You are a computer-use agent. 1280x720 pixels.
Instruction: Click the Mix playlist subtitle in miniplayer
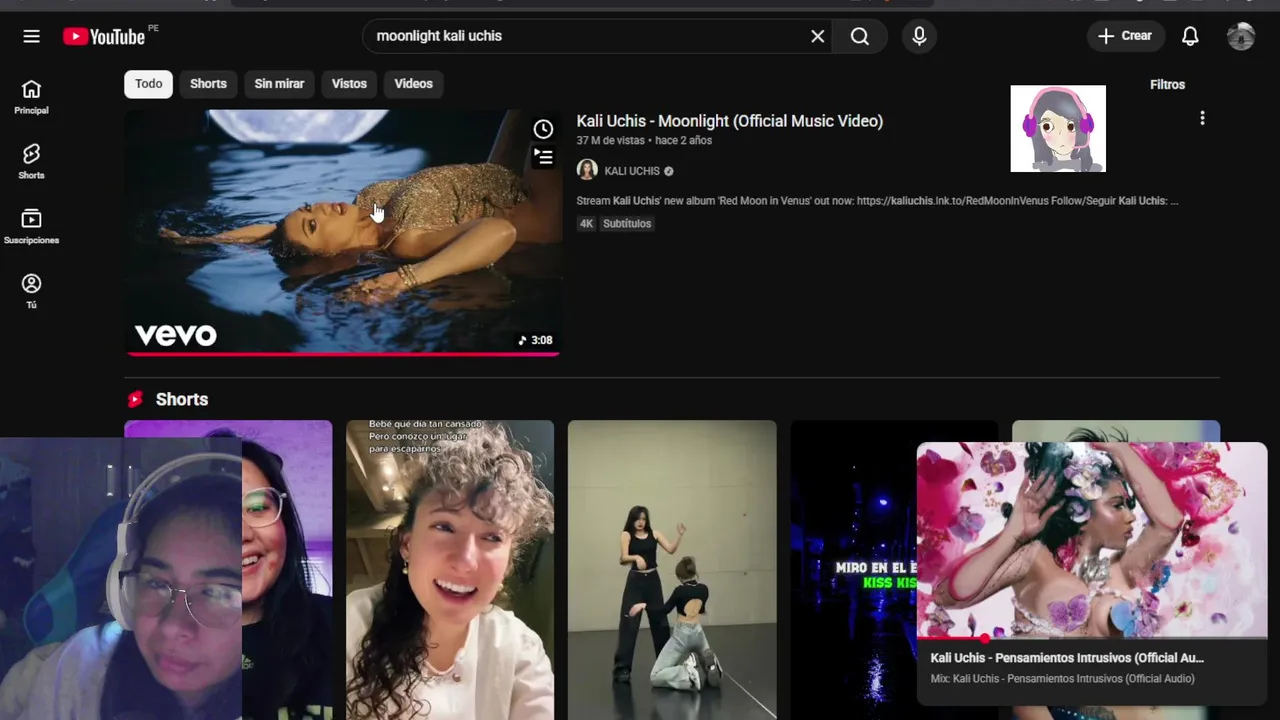pyautogui.click(x=1062, y=679)
